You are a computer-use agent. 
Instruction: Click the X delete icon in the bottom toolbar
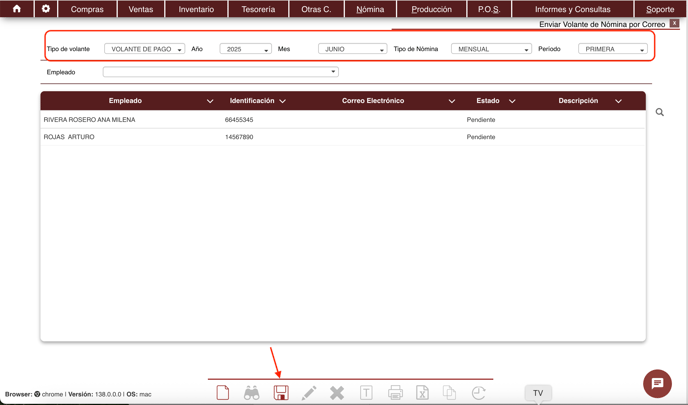(337, 393)
